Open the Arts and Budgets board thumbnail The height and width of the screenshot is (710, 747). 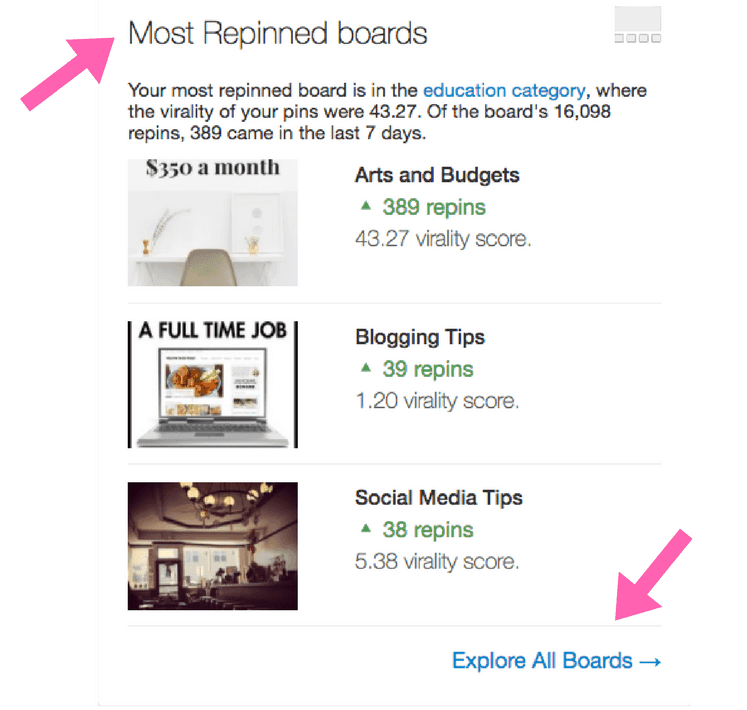[212, 223]
